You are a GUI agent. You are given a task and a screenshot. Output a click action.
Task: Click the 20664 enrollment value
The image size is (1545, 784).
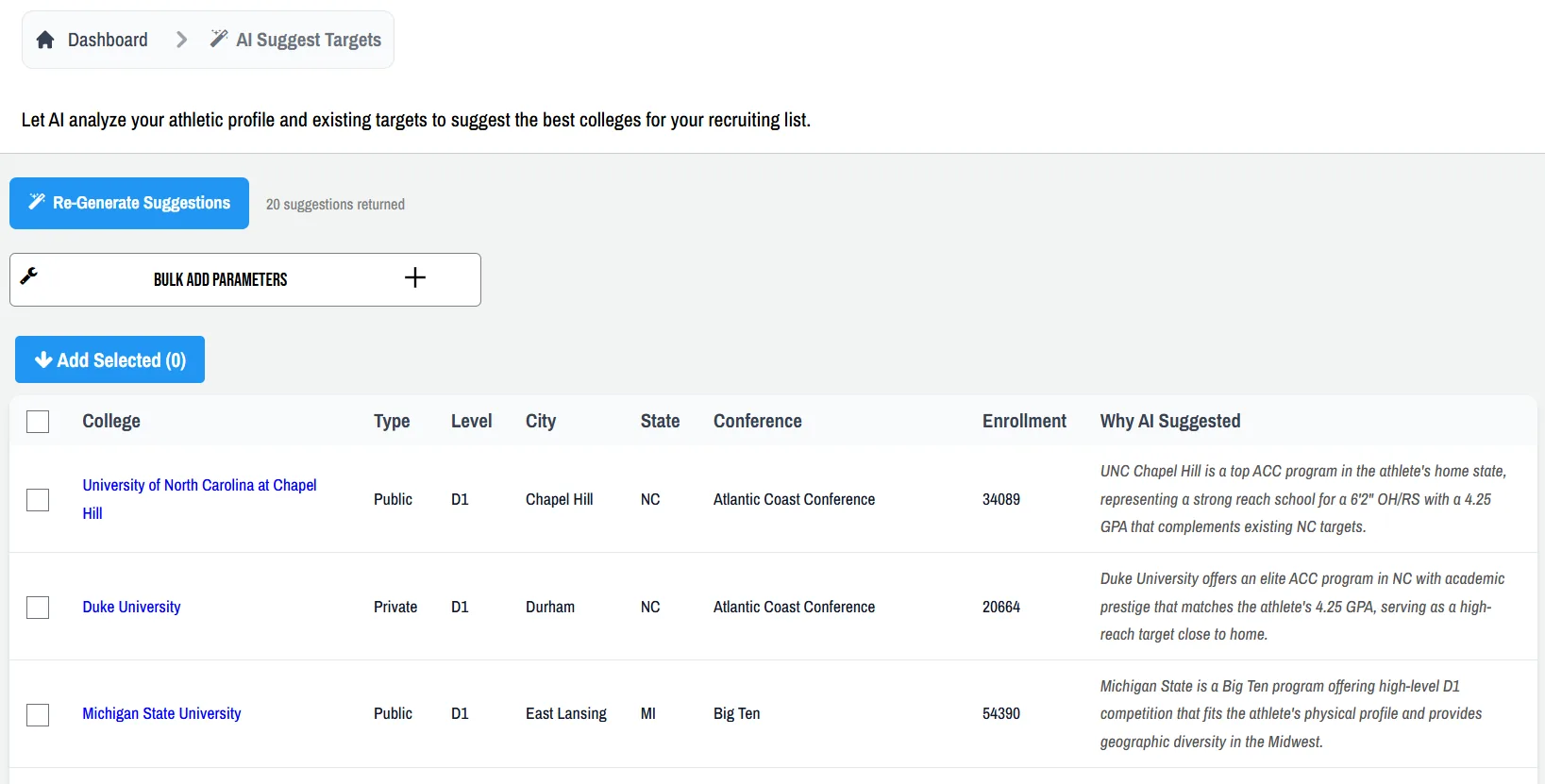[1001, 607]
